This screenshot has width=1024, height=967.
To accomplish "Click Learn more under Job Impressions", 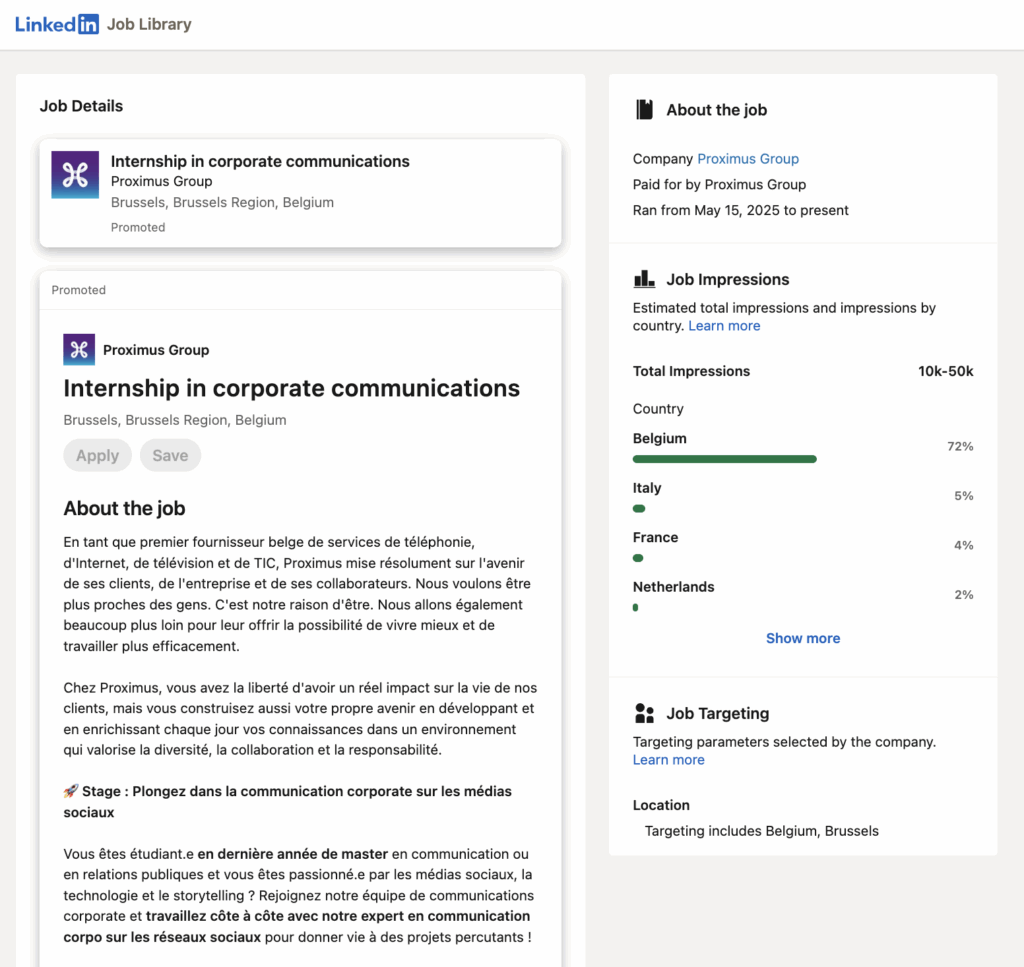I will pos(724,326).
